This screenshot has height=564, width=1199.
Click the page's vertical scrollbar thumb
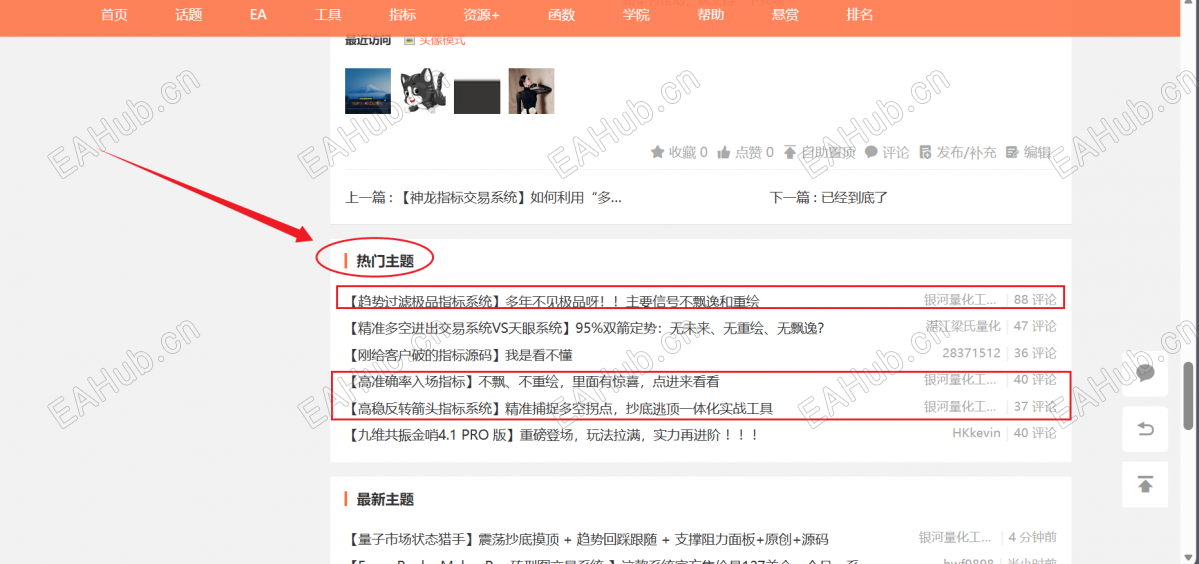coord(1188,397)
